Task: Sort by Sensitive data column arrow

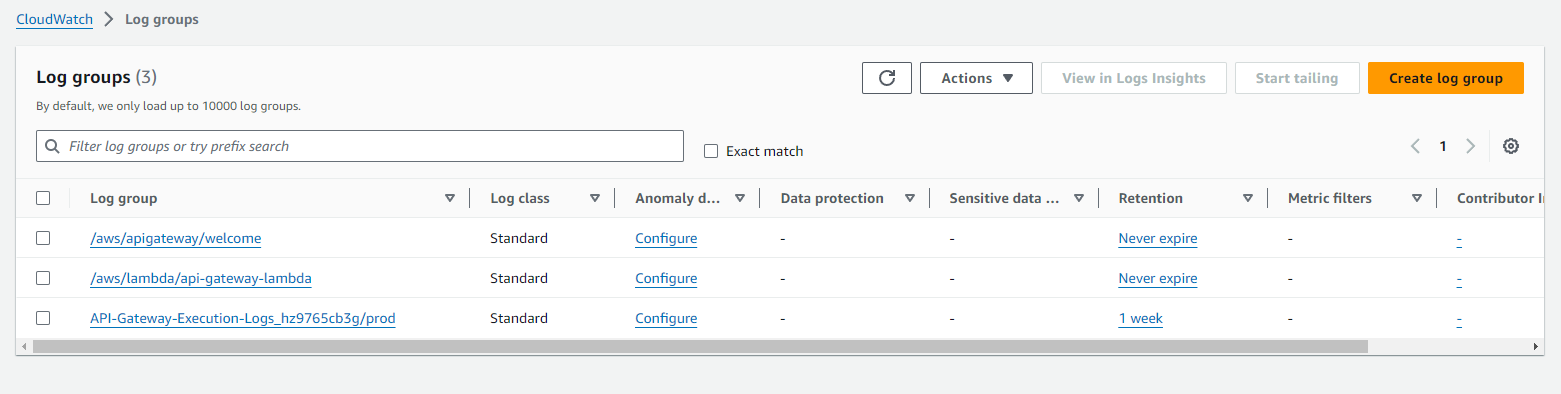Action: tap(1079, 198)
